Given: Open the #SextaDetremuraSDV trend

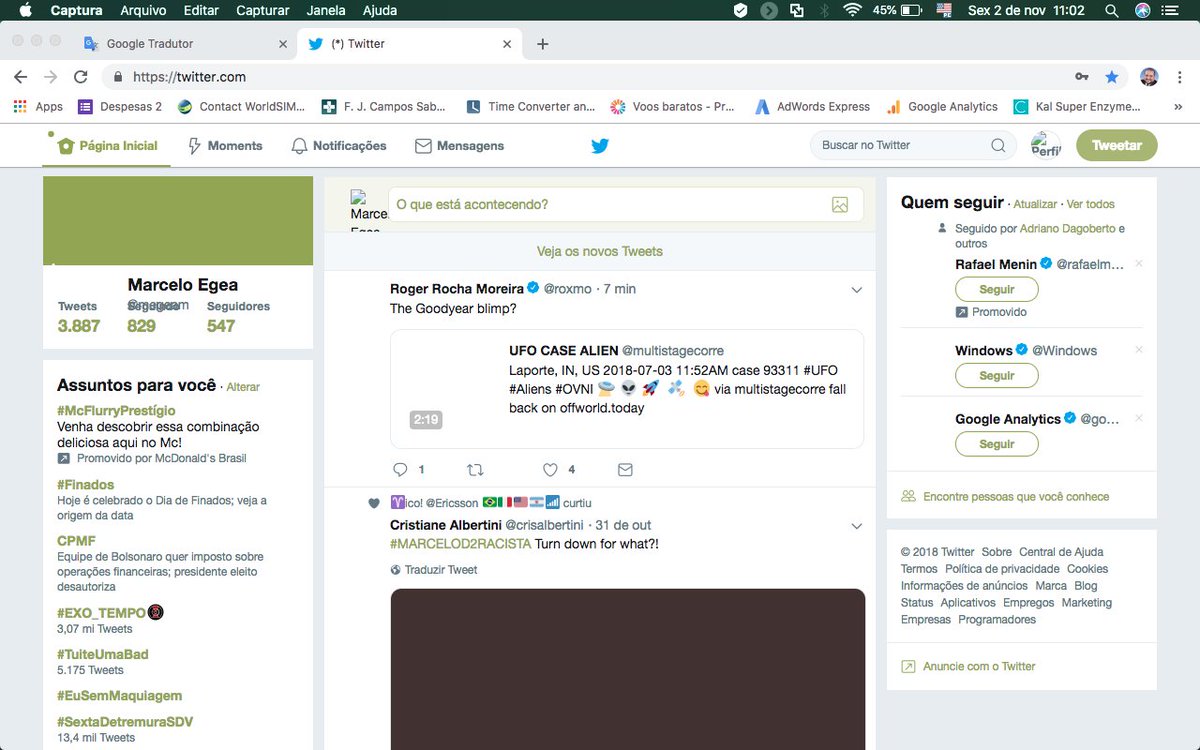Looking at the screenshot, I should point(125,721).
